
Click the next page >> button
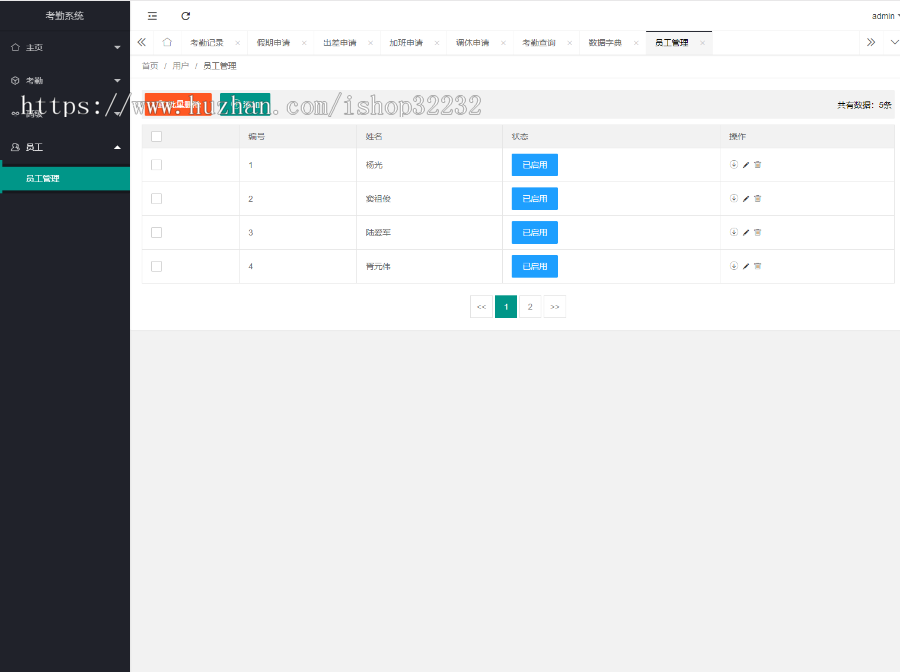554,306
